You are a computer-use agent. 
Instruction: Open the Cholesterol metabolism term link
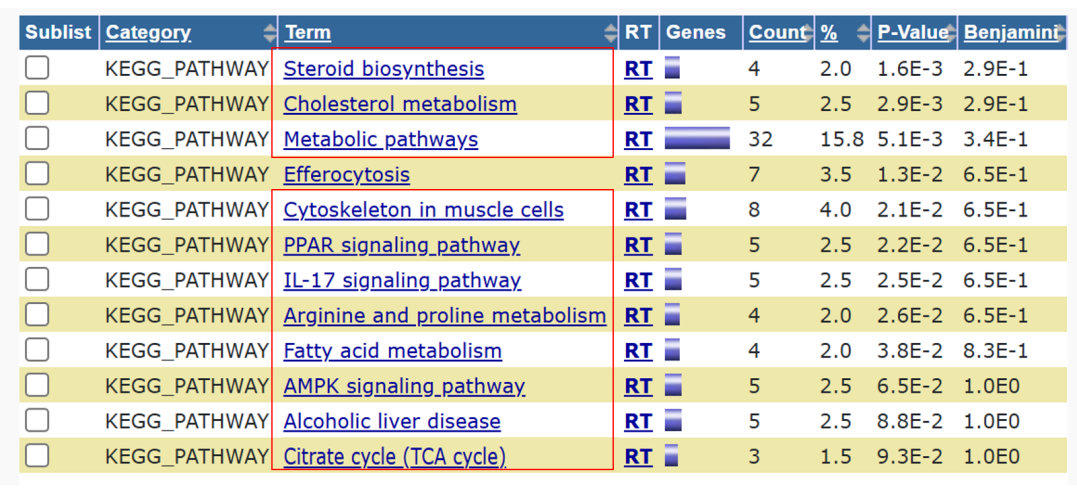click(x=400, y=104)
